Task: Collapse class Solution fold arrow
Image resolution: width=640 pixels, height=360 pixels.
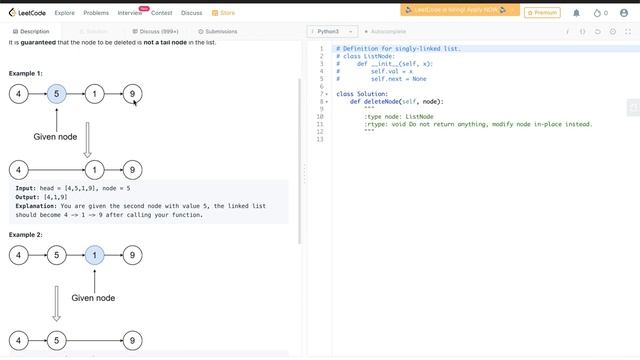Action: [327, 94]
